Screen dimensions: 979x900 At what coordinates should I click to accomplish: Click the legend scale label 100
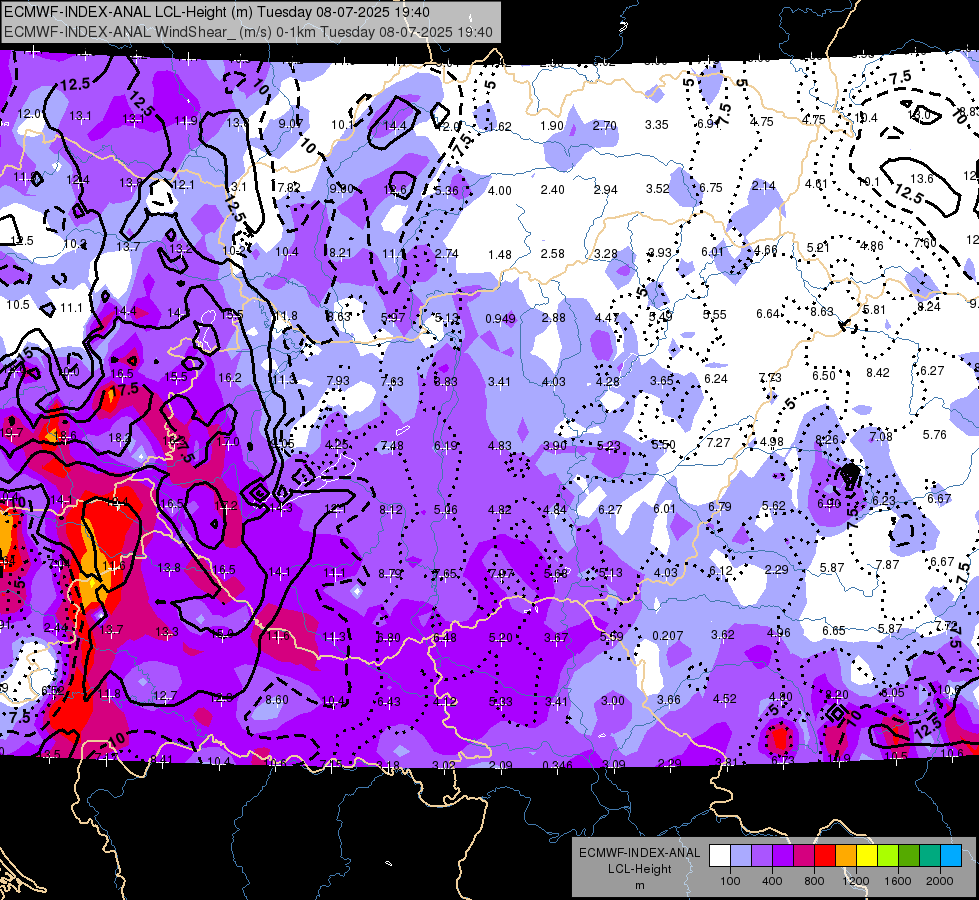(x=730, y=881)
